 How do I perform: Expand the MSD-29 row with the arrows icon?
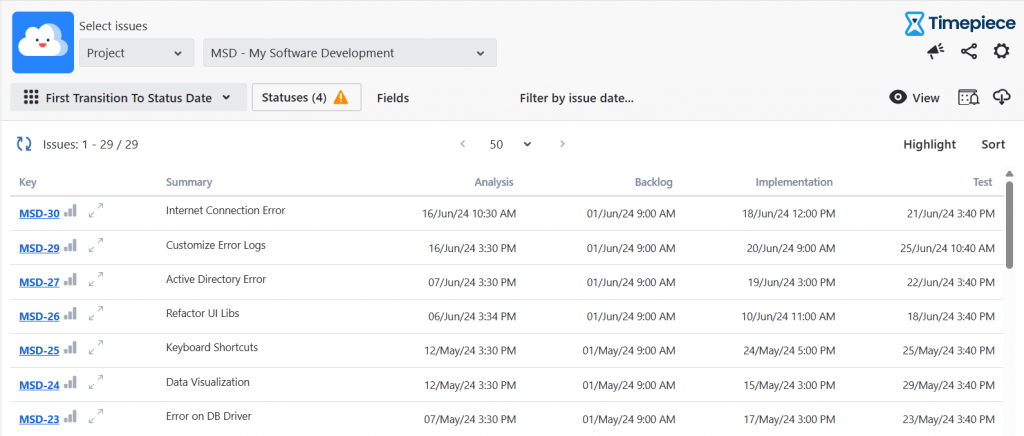[96, 245]
